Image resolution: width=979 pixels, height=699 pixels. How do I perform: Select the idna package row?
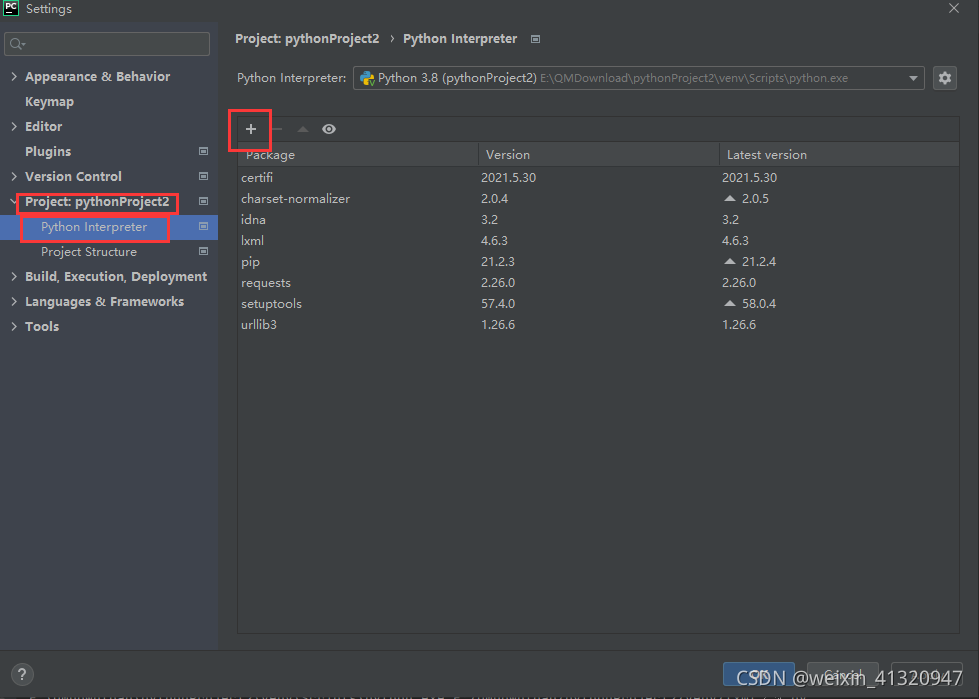(598, 220)
